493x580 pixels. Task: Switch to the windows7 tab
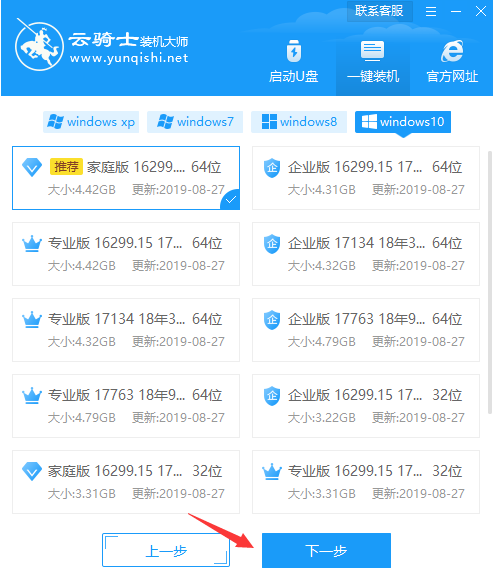coord(195,122)
